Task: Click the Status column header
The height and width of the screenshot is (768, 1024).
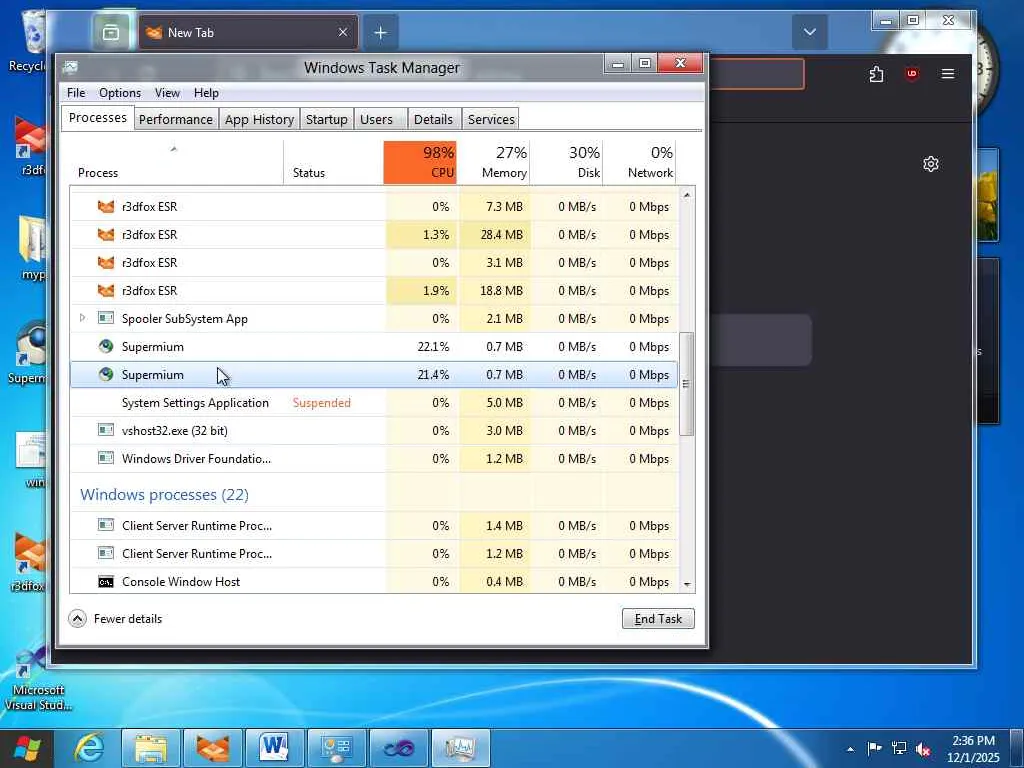Action: (x=333, y=162)
